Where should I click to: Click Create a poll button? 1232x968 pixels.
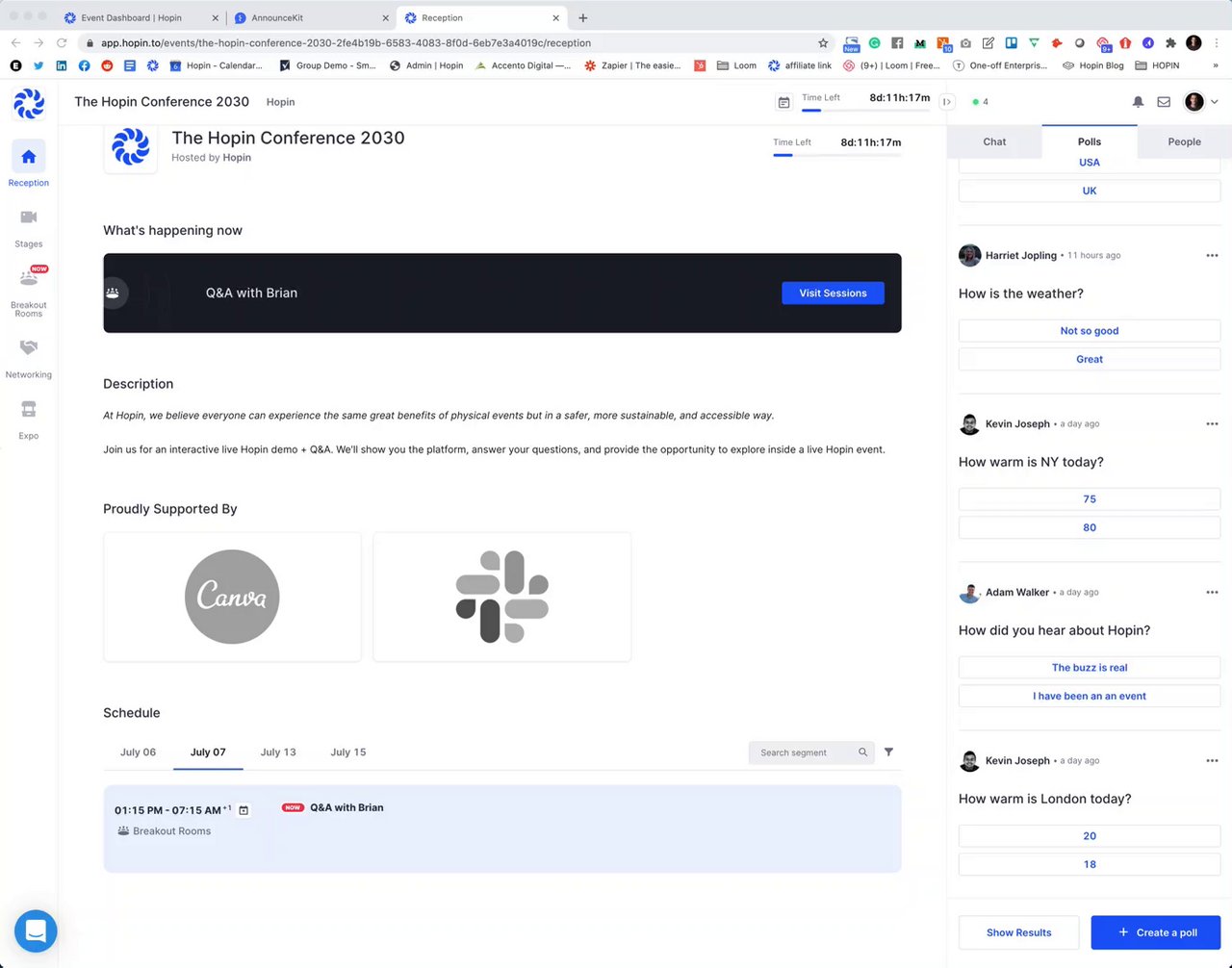(1156, 932)
